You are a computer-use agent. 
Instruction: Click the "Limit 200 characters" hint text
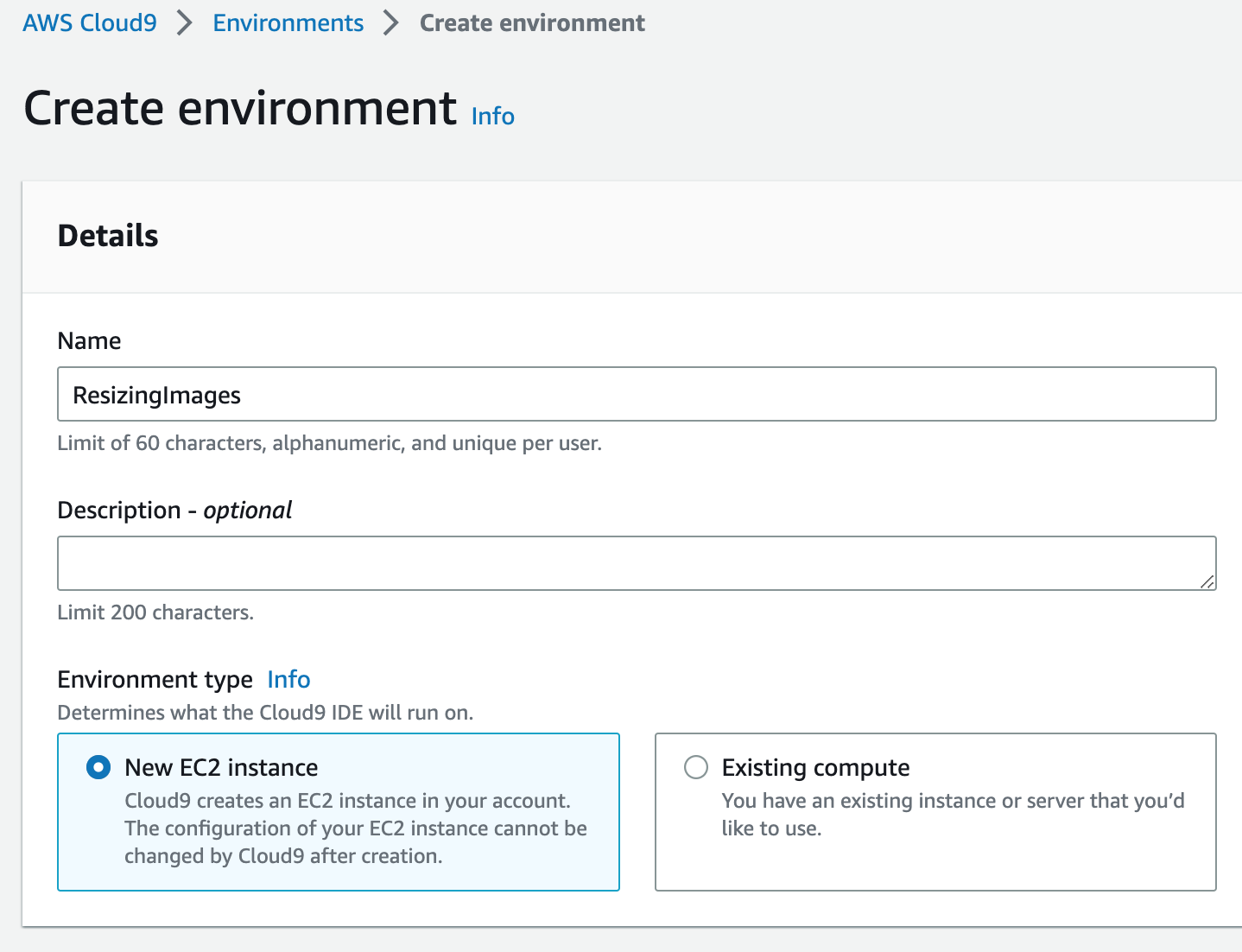pos(155,612)
